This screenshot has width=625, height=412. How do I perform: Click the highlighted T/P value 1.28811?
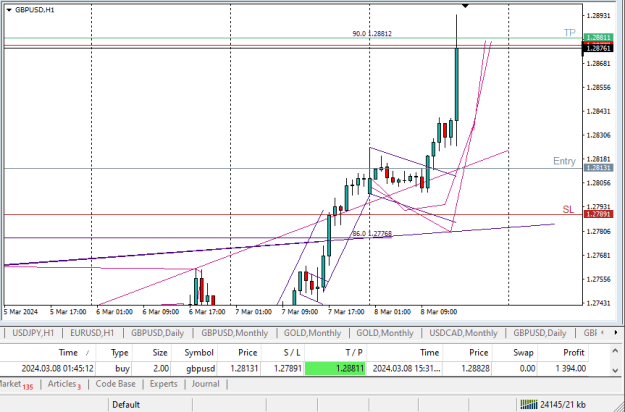click(x=335, y=369)
